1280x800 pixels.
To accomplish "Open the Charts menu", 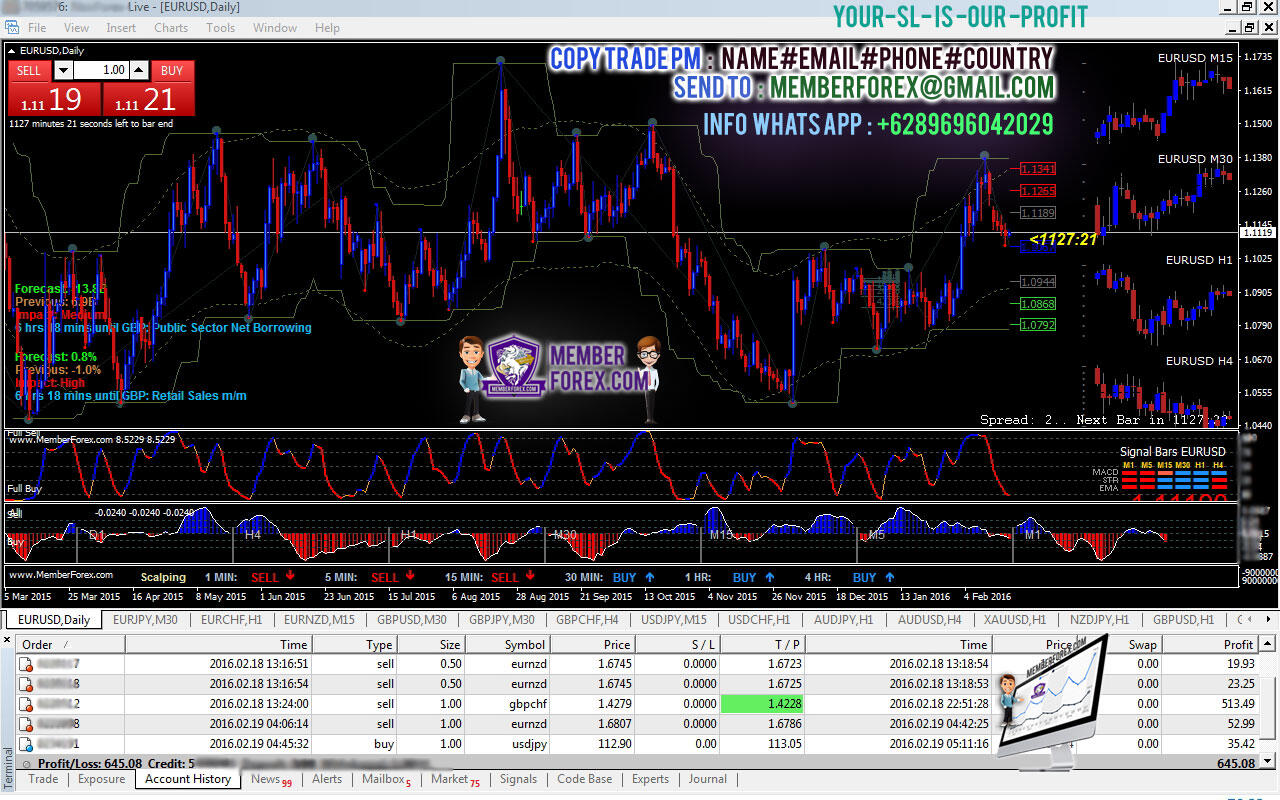I will coord(171,28).
